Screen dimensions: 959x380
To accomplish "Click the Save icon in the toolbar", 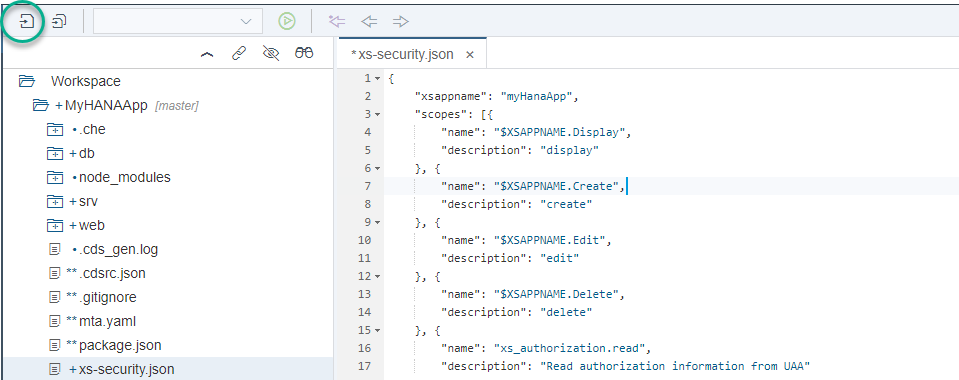I will tap(26, 22).
